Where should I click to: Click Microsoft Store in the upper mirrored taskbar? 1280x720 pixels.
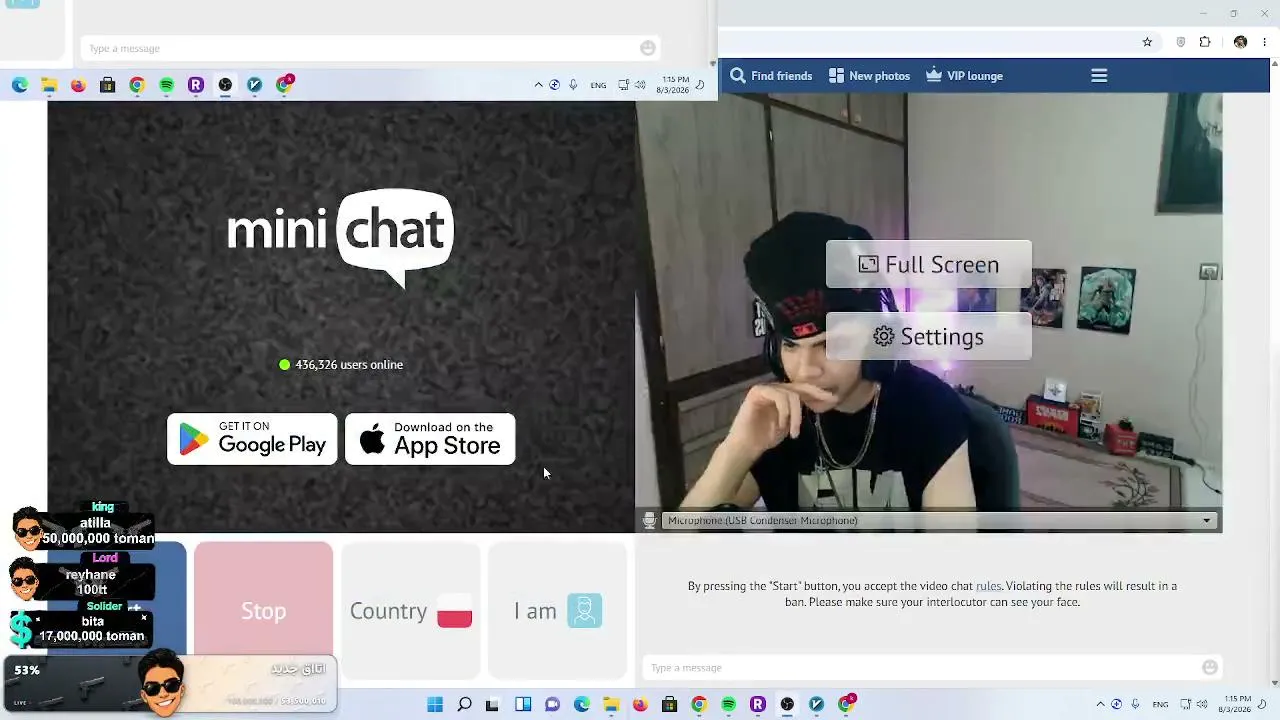107,85
